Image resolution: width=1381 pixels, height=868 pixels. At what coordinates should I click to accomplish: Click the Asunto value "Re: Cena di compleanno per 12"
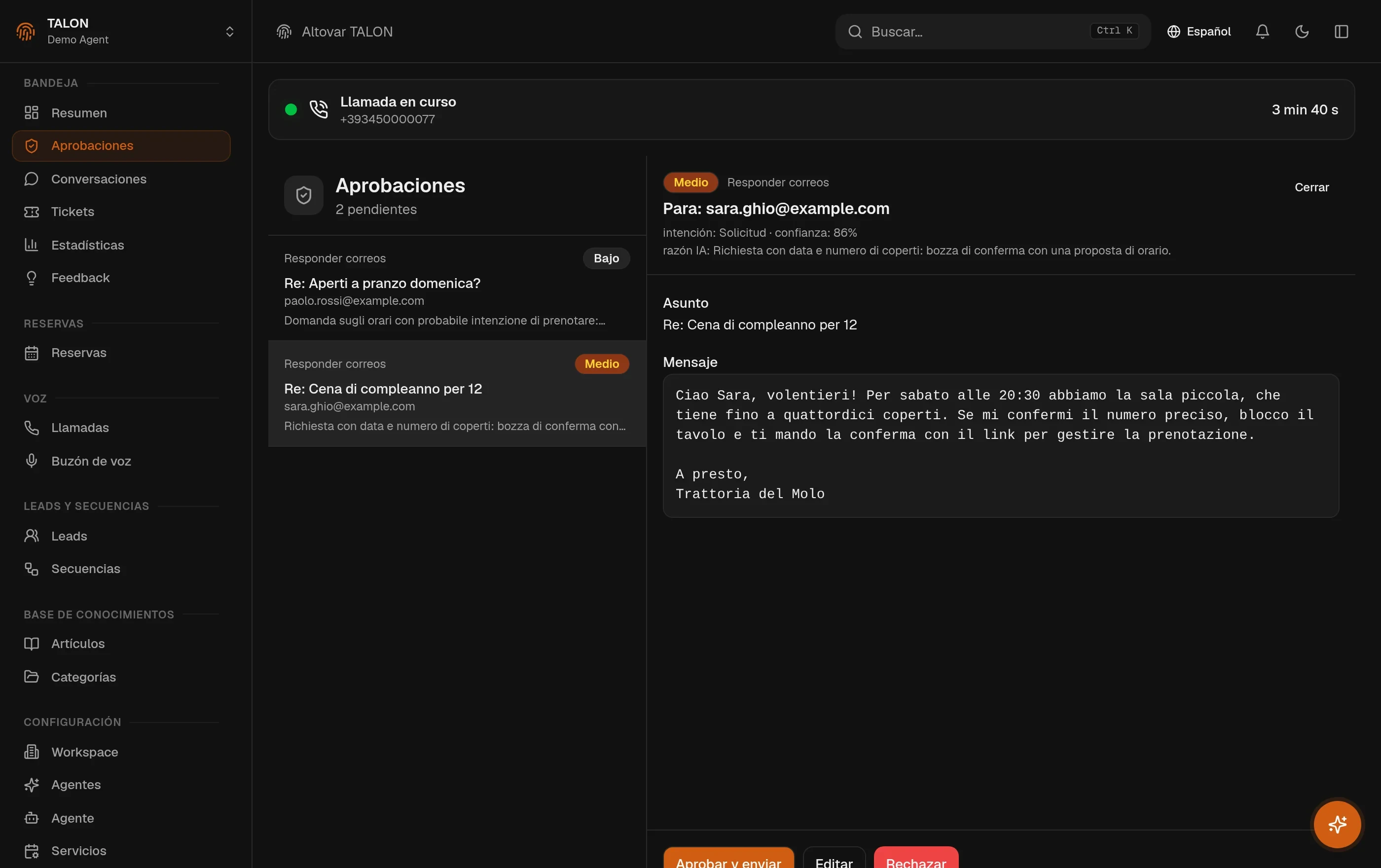point(760,325)
